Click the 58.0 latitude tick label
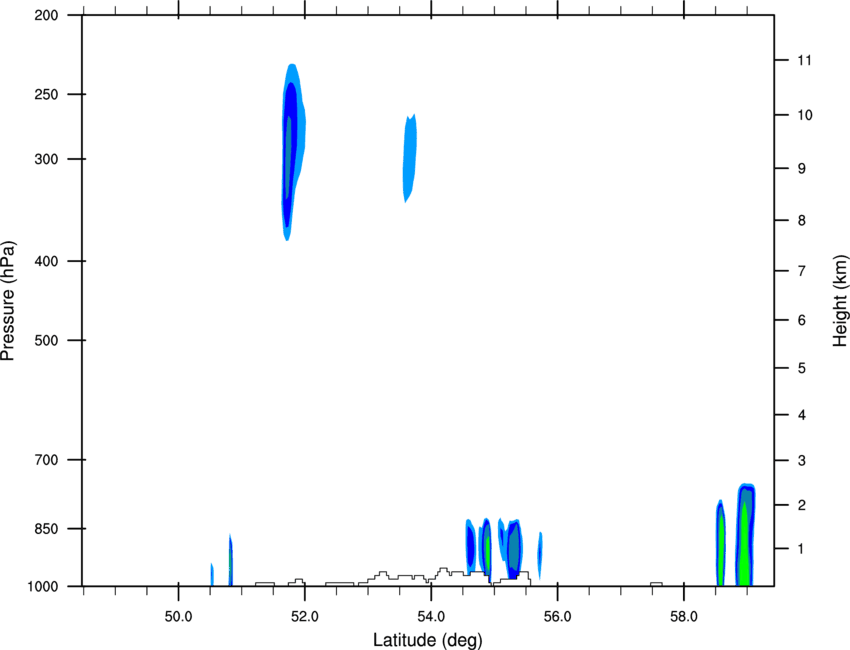 point(684,617)
